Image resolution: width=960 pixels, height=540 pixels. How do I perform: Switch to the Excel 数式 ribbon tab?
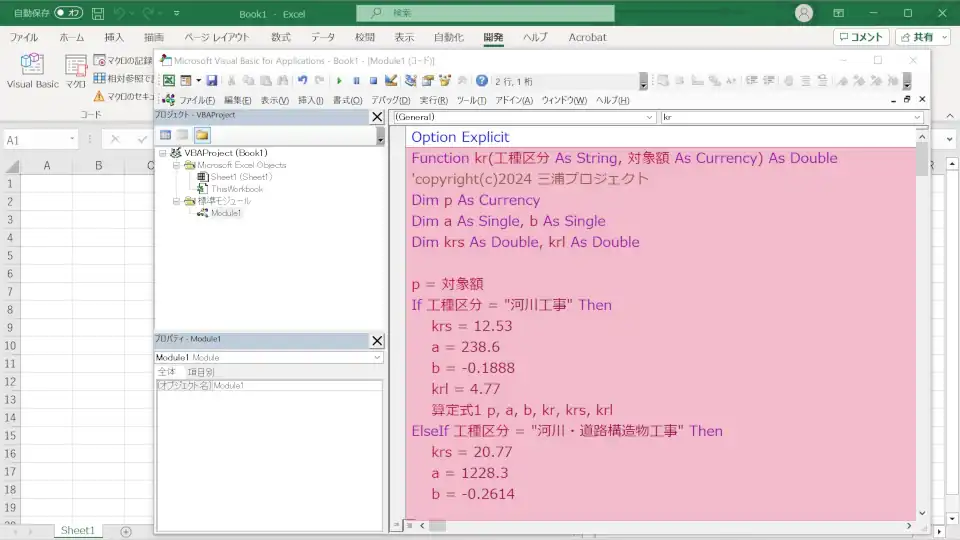click(x=281, y=37)
